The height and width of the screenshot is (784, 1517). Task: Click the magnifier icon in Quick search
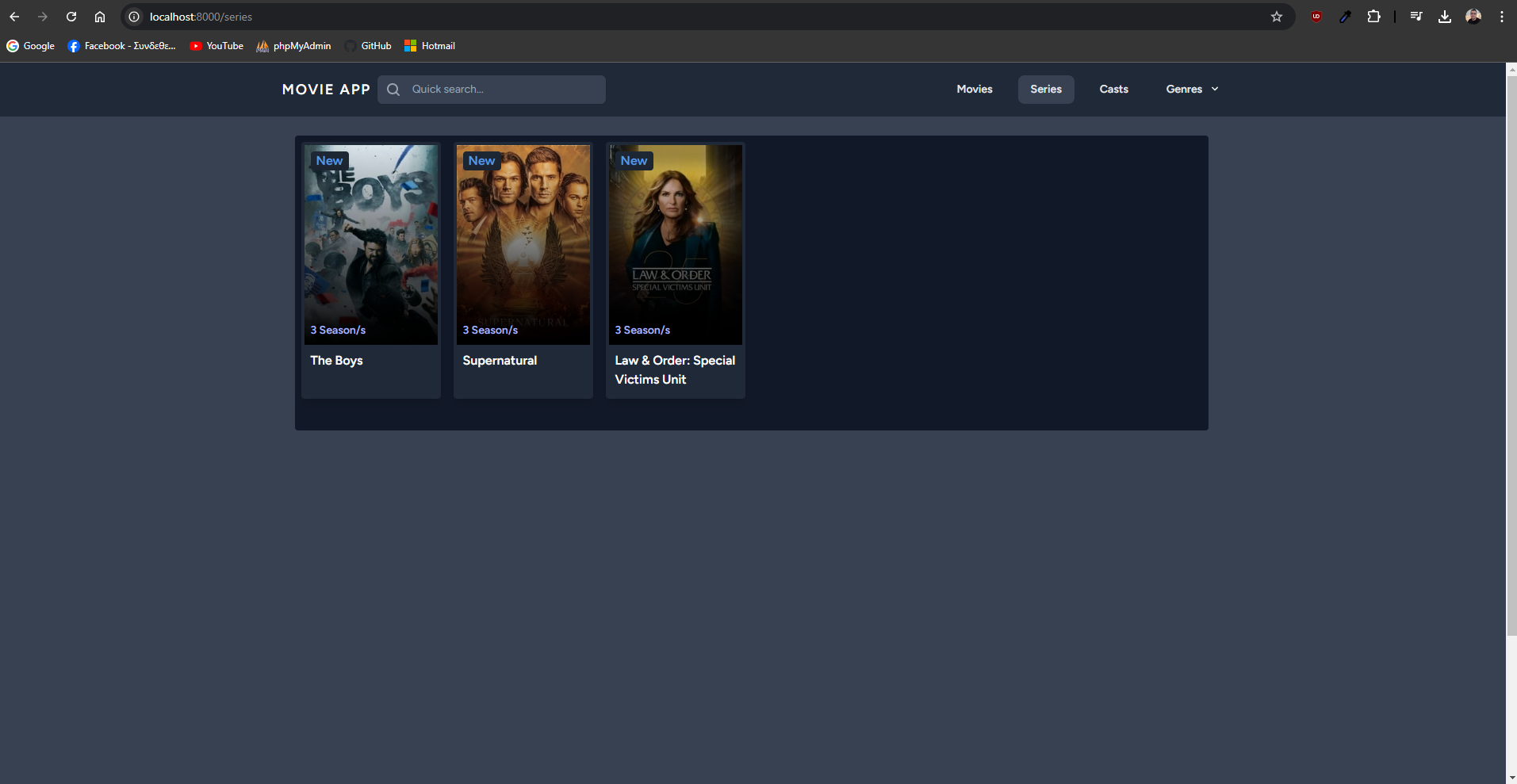click(393, 90)
